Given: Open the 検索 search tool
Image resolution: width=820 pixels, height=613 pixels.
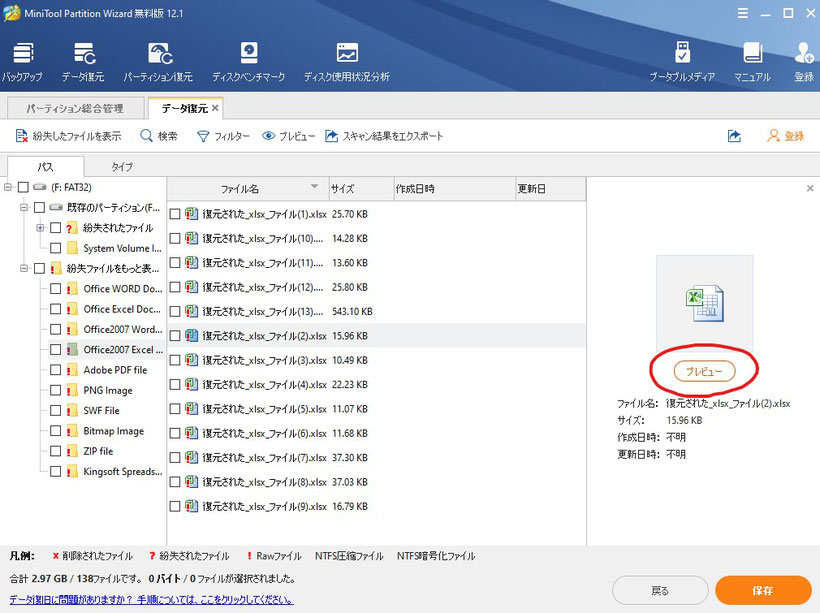Looking at the screenshot, I should coord(159,137).
